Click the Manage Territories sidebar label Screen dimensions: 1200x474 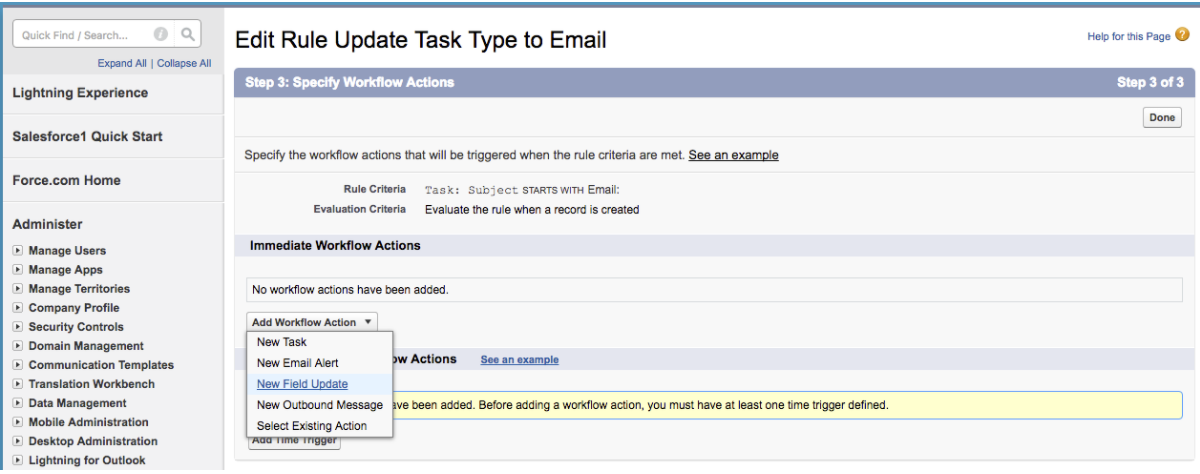click(79, 289)
